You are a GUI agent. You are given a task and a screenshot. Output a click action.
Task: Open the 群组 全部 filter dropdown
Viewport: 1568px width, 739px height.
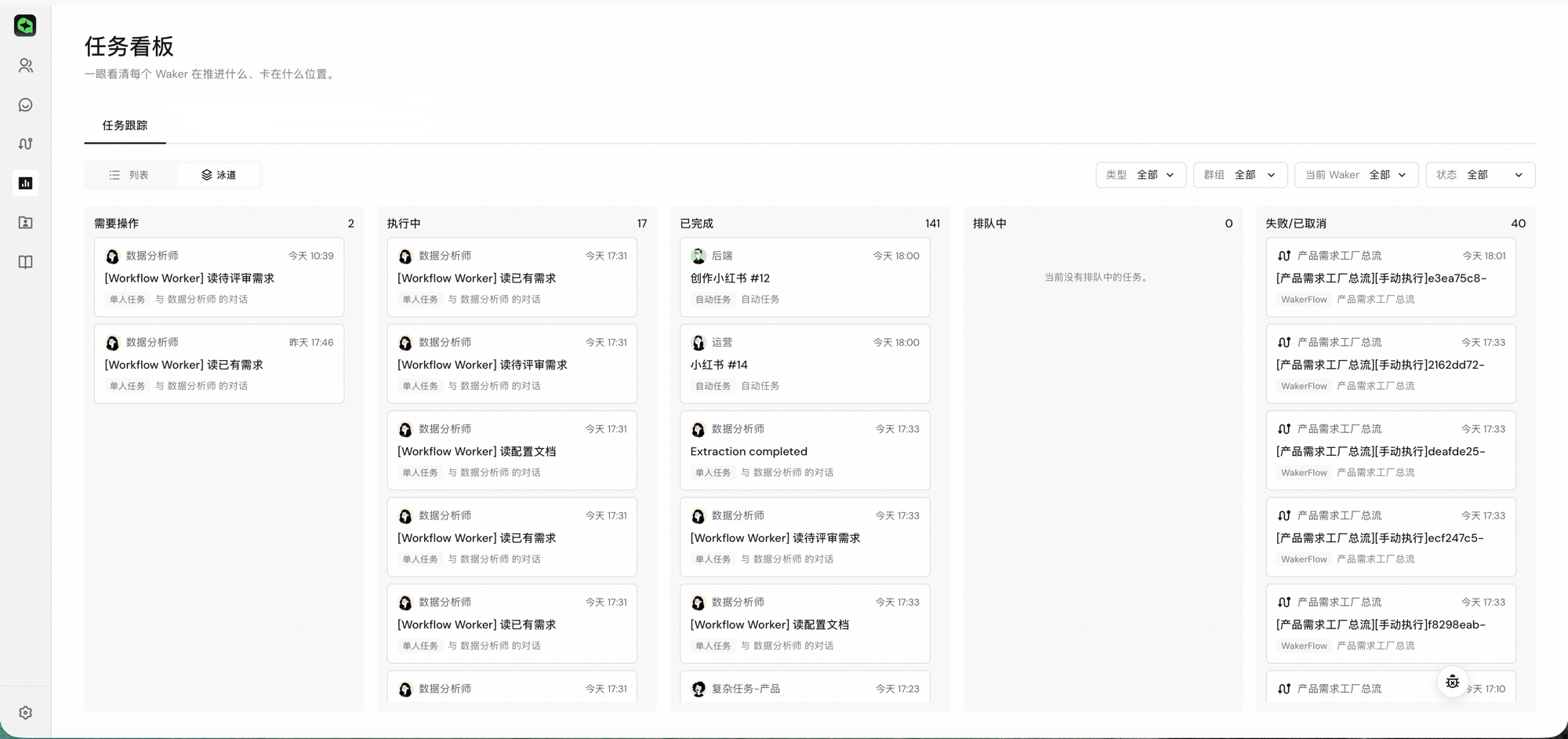pos(1240,175)
